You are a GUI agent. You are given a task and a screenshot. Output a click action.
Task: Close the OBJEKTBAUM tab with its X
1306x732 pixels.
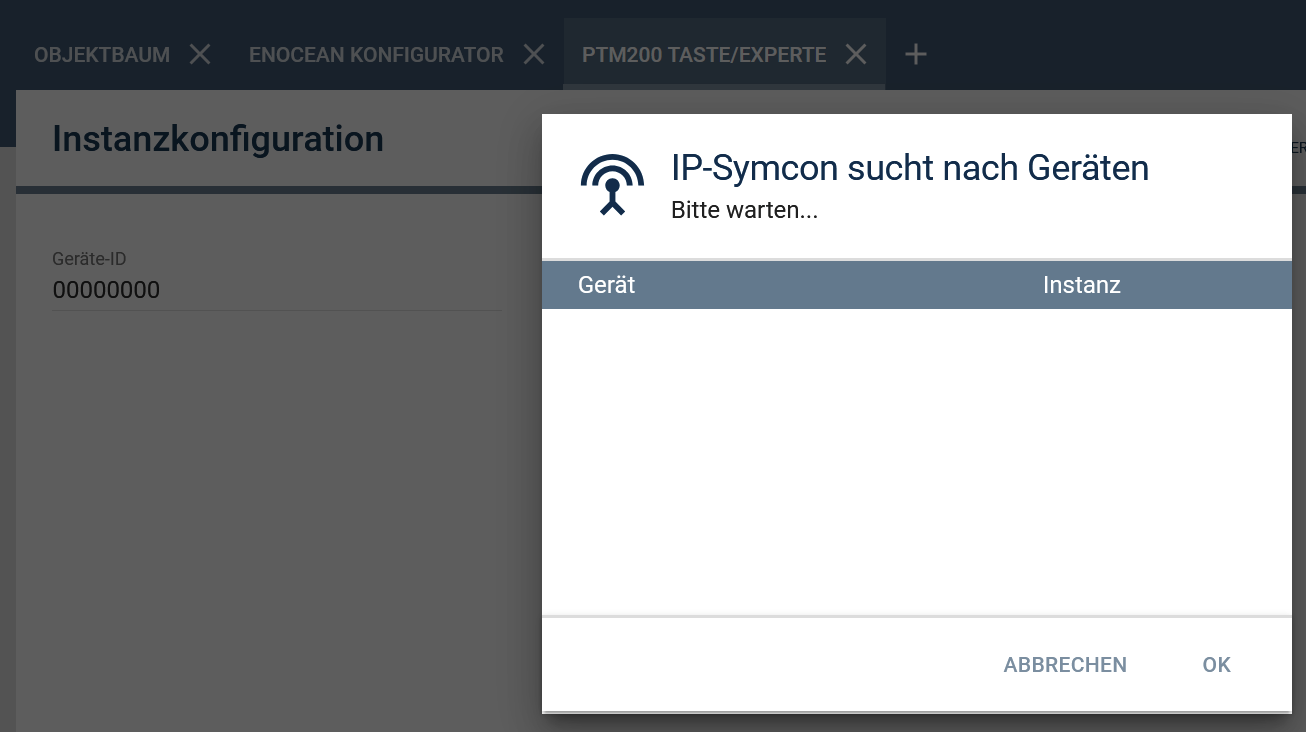point(200,54)
